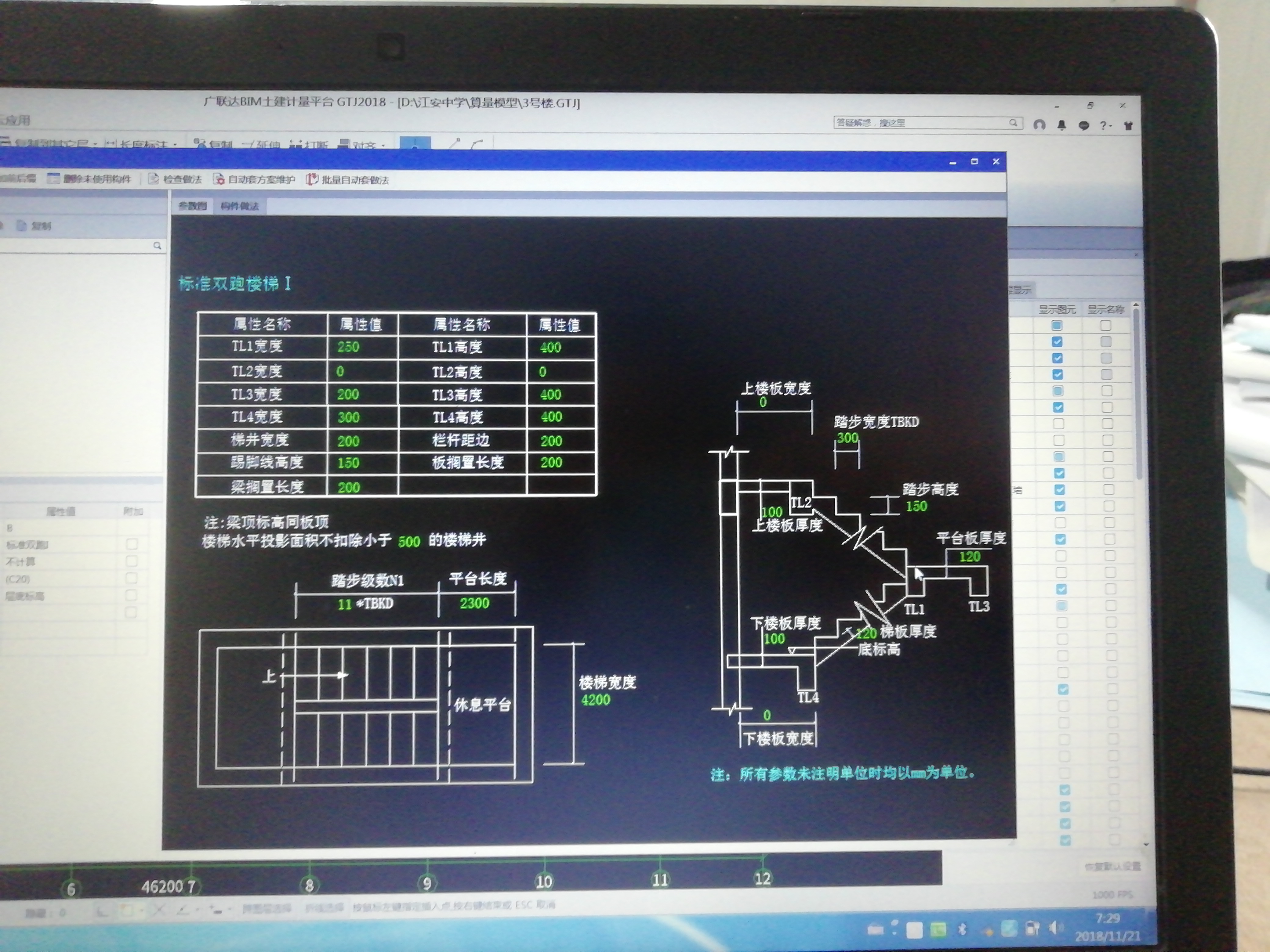Click the notification bell icon

[1061, 124]
